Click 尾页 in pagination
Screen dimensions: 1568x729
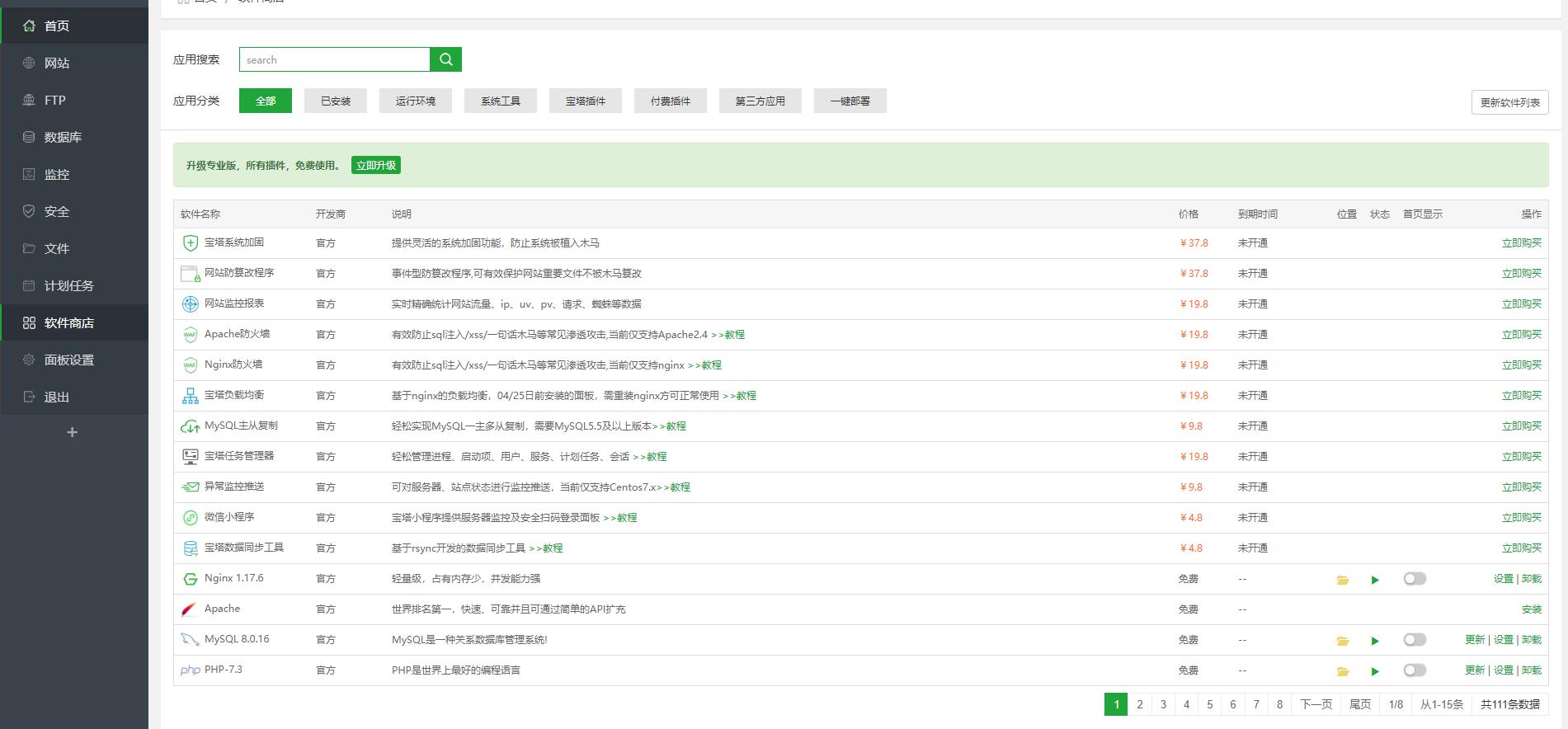click(x=1360, y=704)
